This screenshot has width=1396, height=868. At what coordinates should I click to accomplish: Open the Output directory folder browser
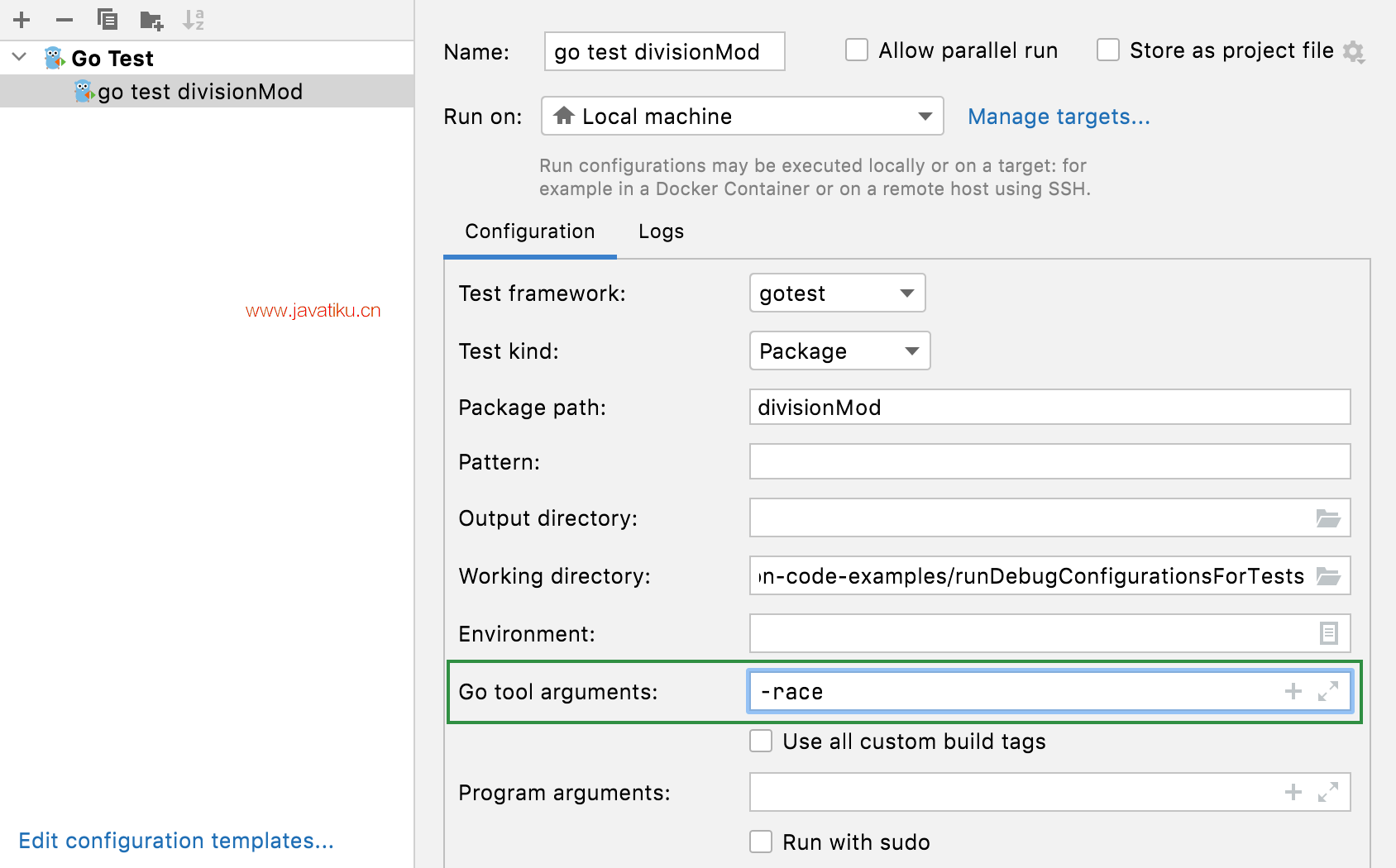[1328, 518]
